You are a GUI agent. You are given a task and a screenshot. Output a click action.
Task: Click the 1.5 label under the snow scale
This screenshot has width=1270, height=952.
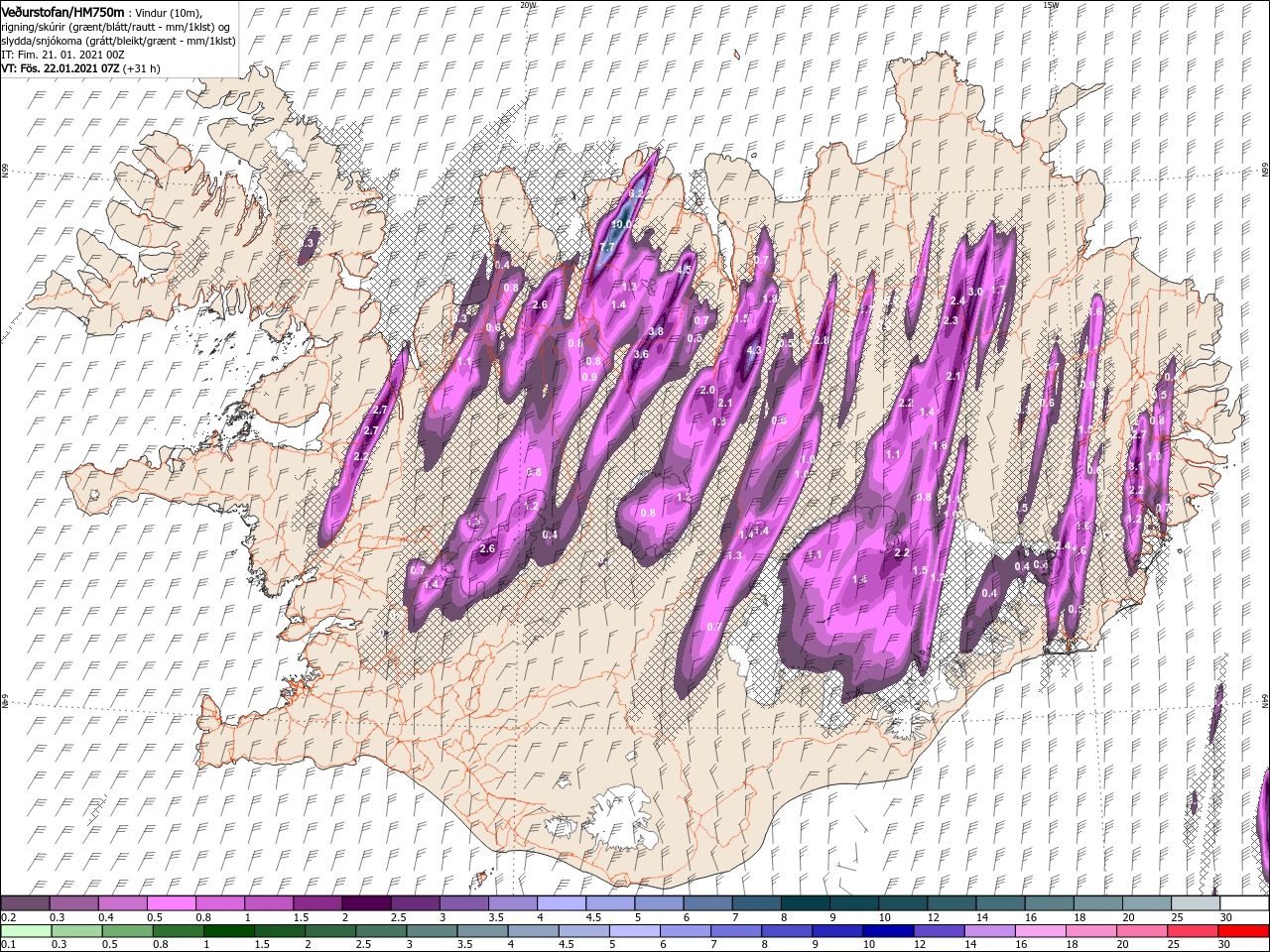pos(300,917)
